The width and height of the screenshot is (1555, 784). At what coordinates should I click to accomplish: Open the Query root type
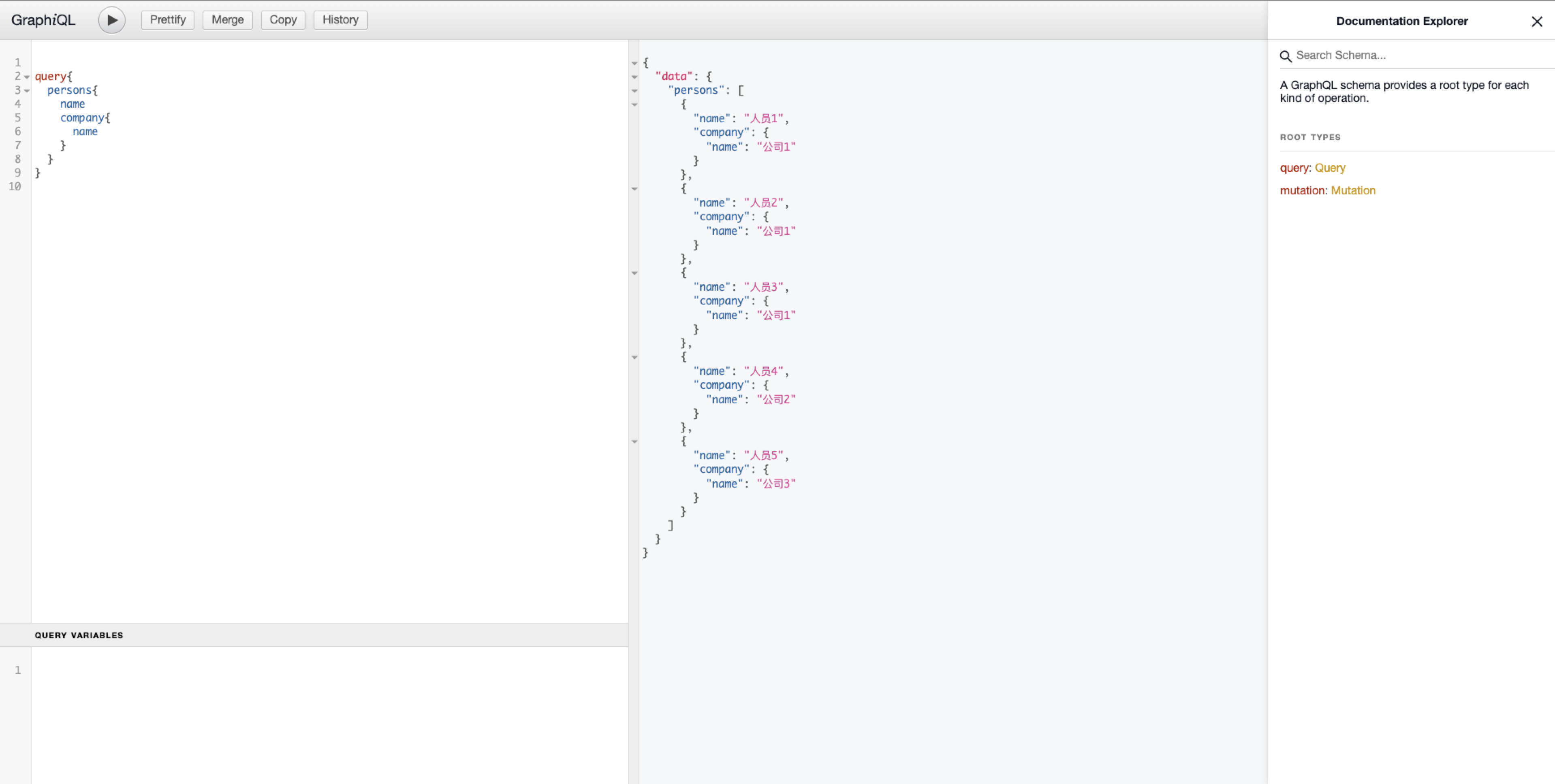[1330, 168]
